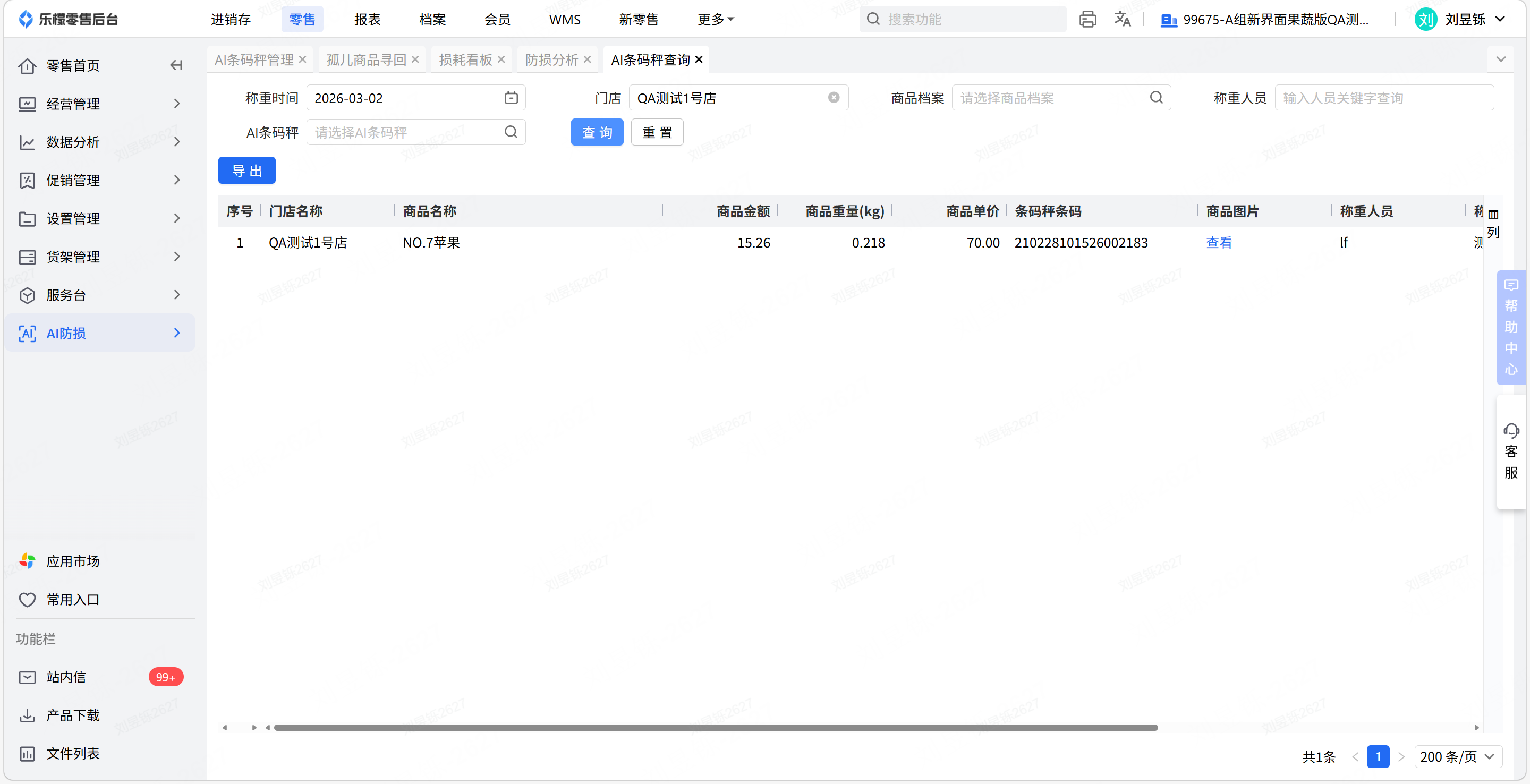Open column settings 列 icon
The image size is (1530, 784).
coord(1493,223)
